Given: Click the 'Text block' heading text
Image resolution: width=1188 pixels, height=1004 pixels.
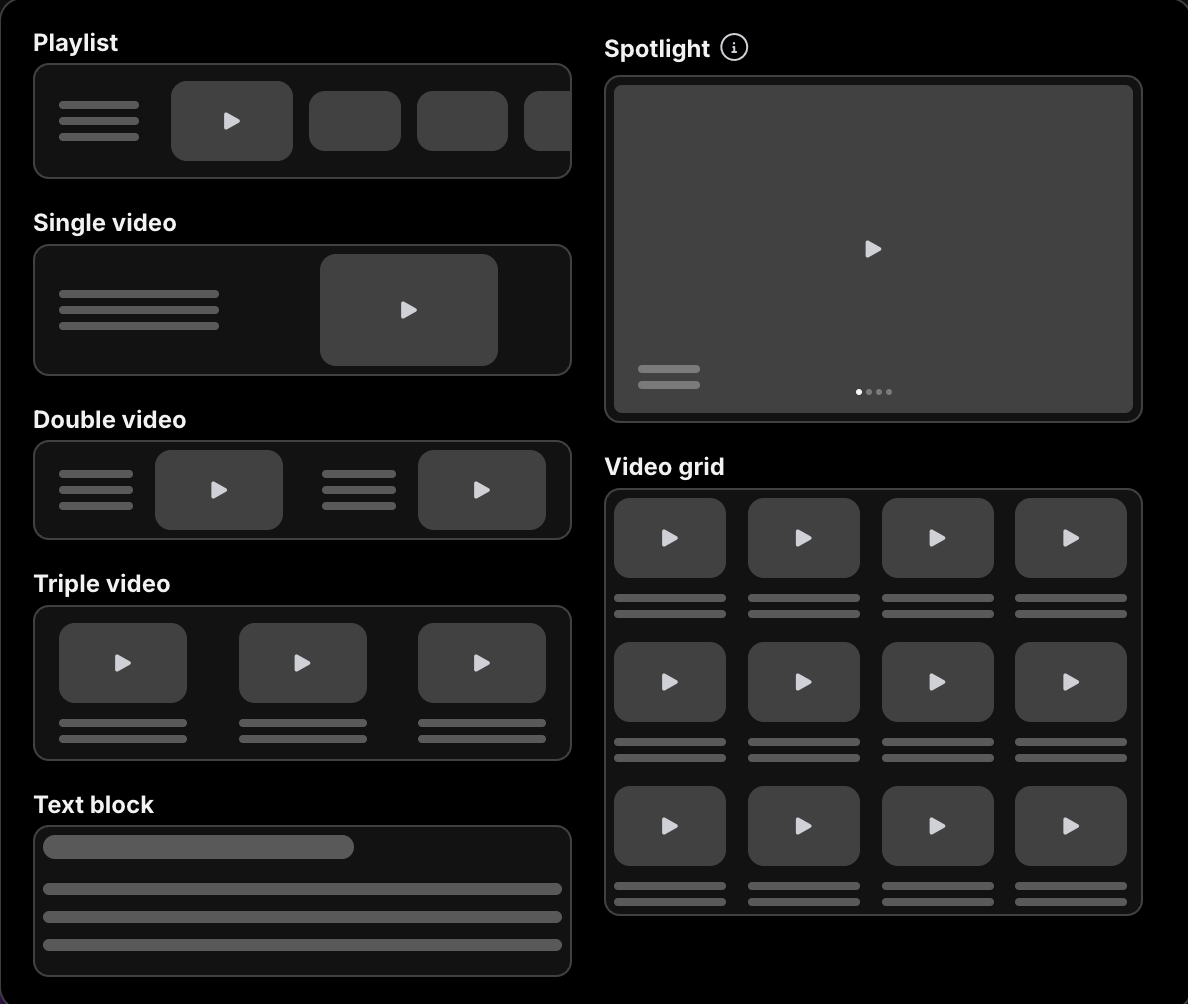Looking at the screenshot, I should click(93, 805).
